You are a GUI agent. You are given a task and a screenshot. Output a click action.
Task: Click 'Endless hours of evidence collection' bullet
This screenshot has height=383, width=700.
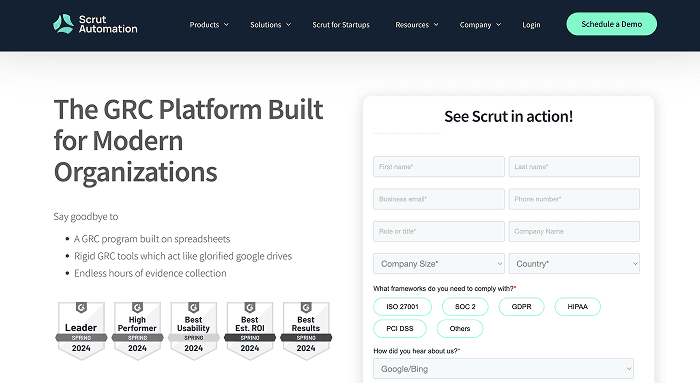tap(150, 273)
